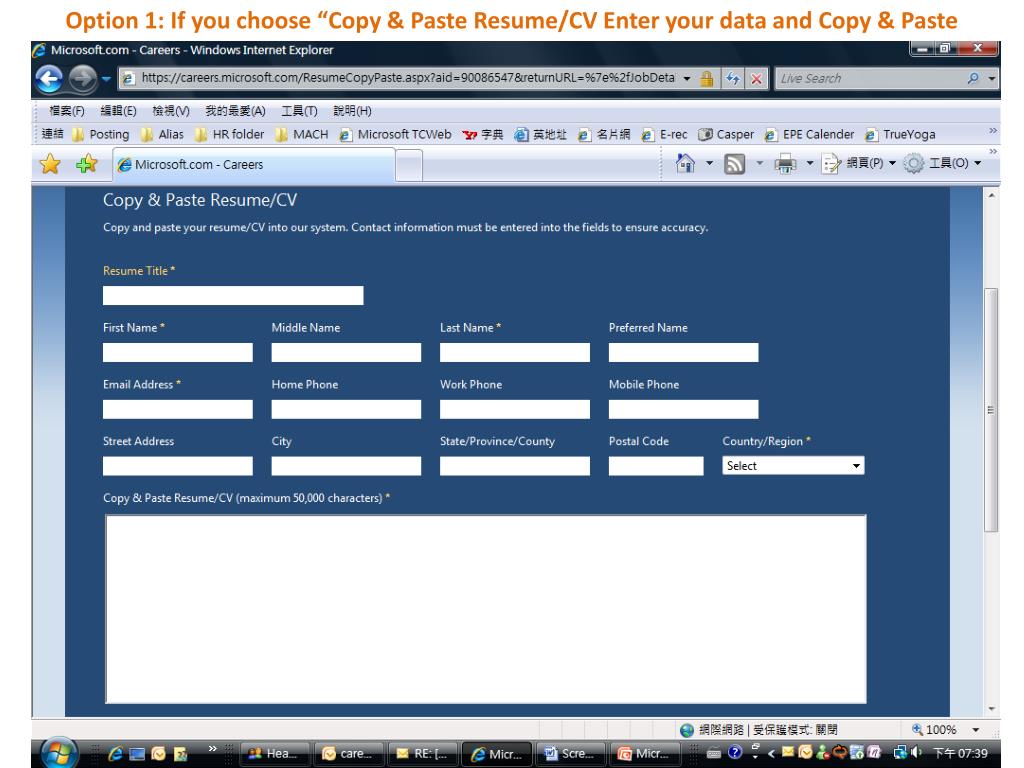Open the Alias favorites folder
The image size is (1024, 768).
pos(163,135)
